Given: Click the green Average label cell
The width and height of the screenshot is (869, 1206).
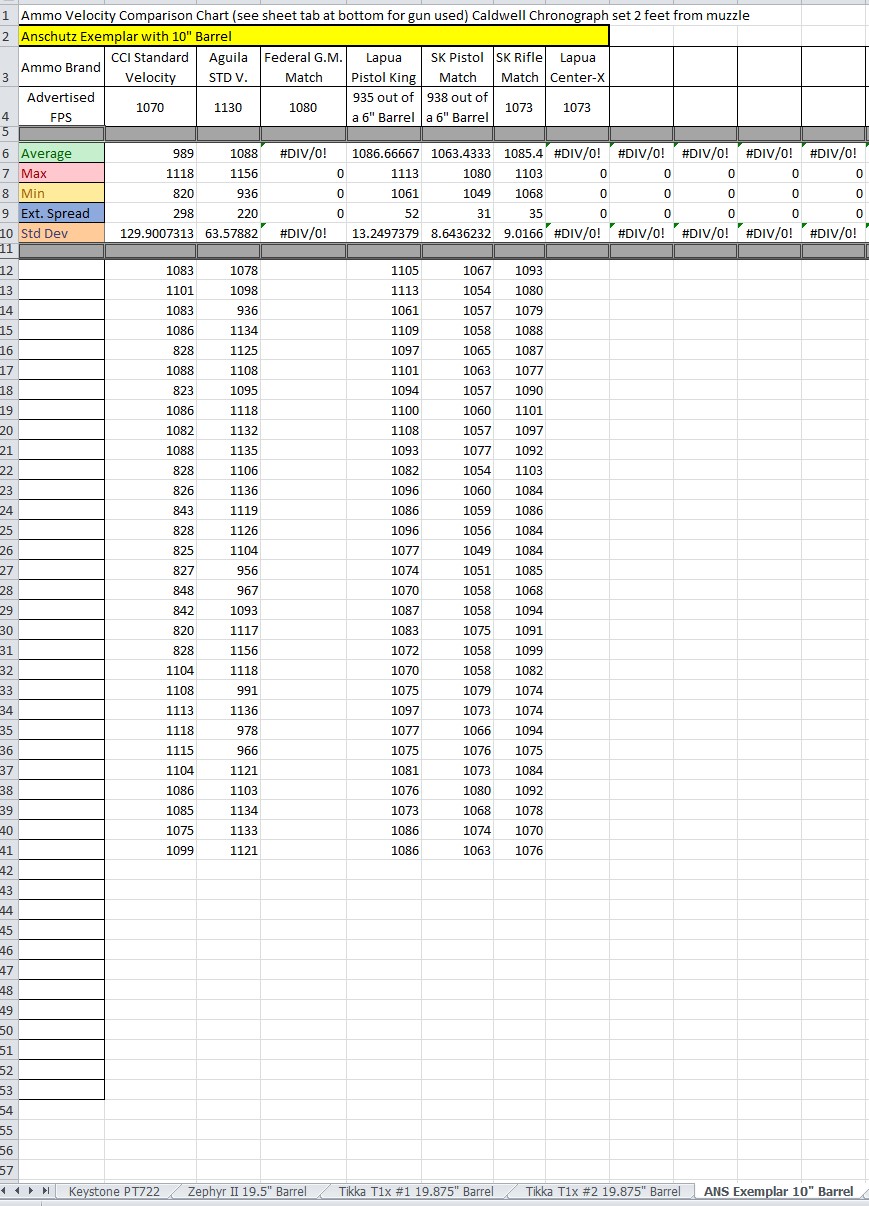Looking at the screenshot, I should [61, 153].
